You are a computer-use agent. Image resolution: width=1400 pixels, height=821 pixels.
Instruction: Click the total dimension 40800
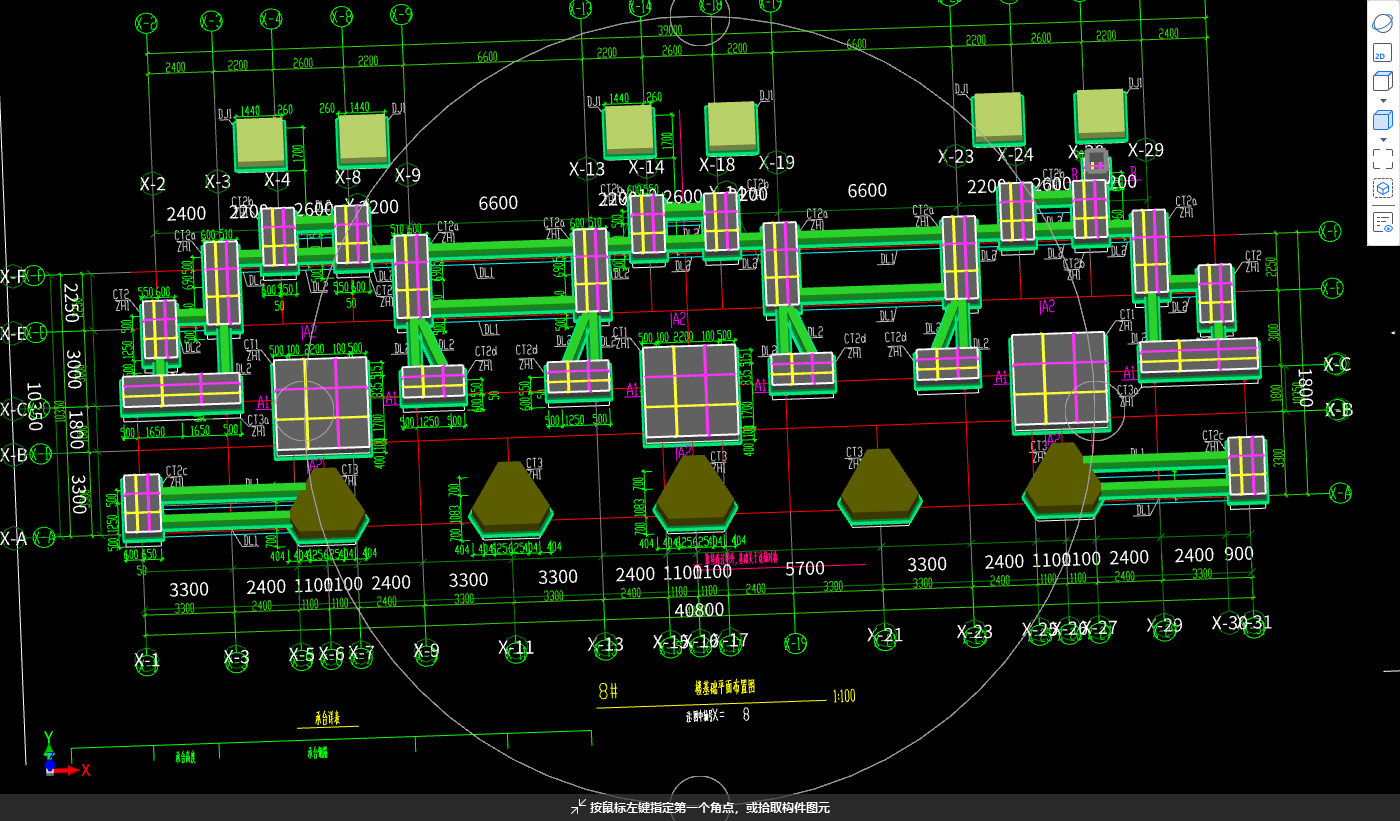699,609
